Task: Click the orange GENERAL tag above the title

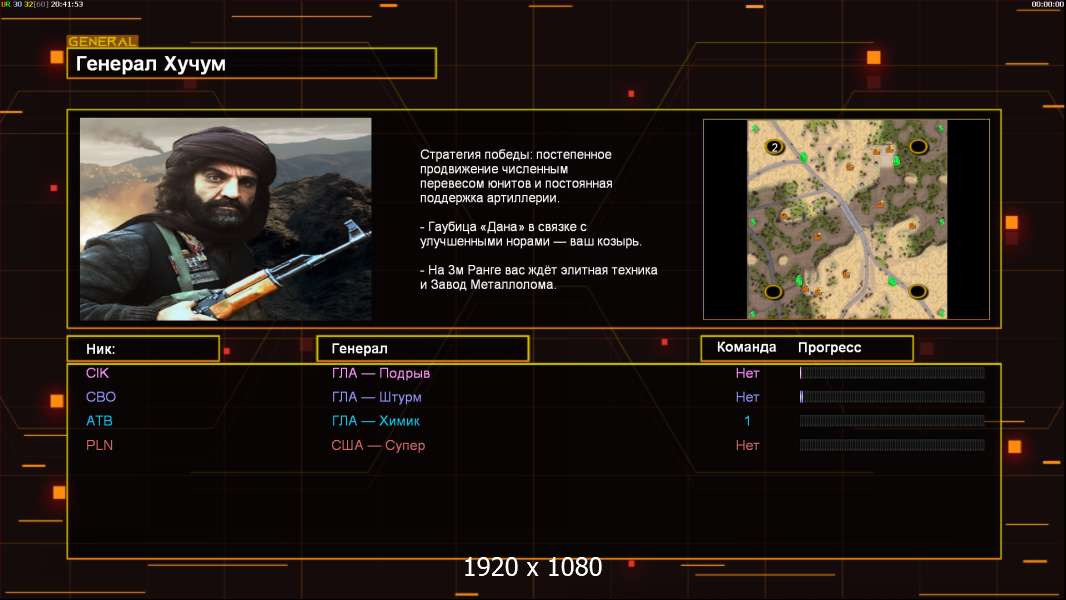Action: click(x=102, y=42)
